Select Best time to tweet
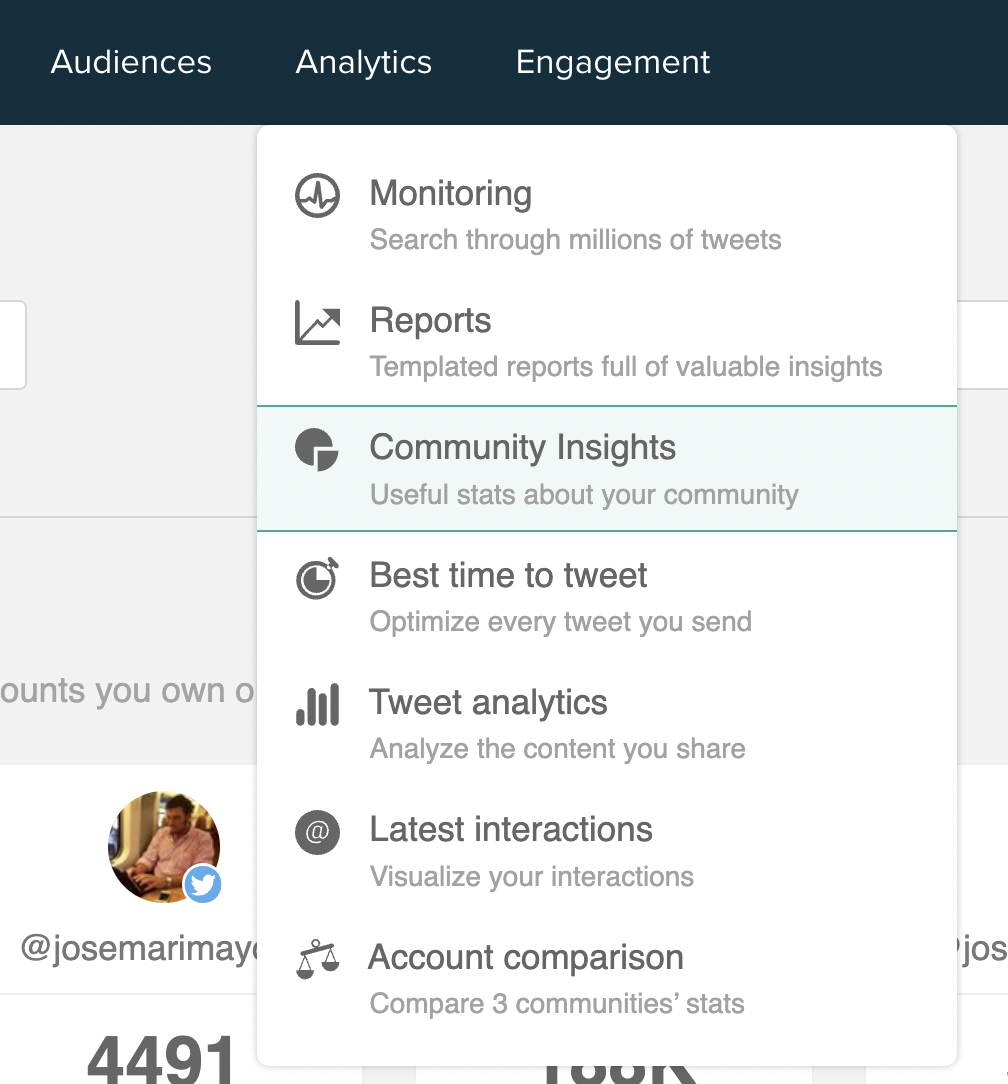Viewport: 1008px width, 1084px height. [508, 575]
